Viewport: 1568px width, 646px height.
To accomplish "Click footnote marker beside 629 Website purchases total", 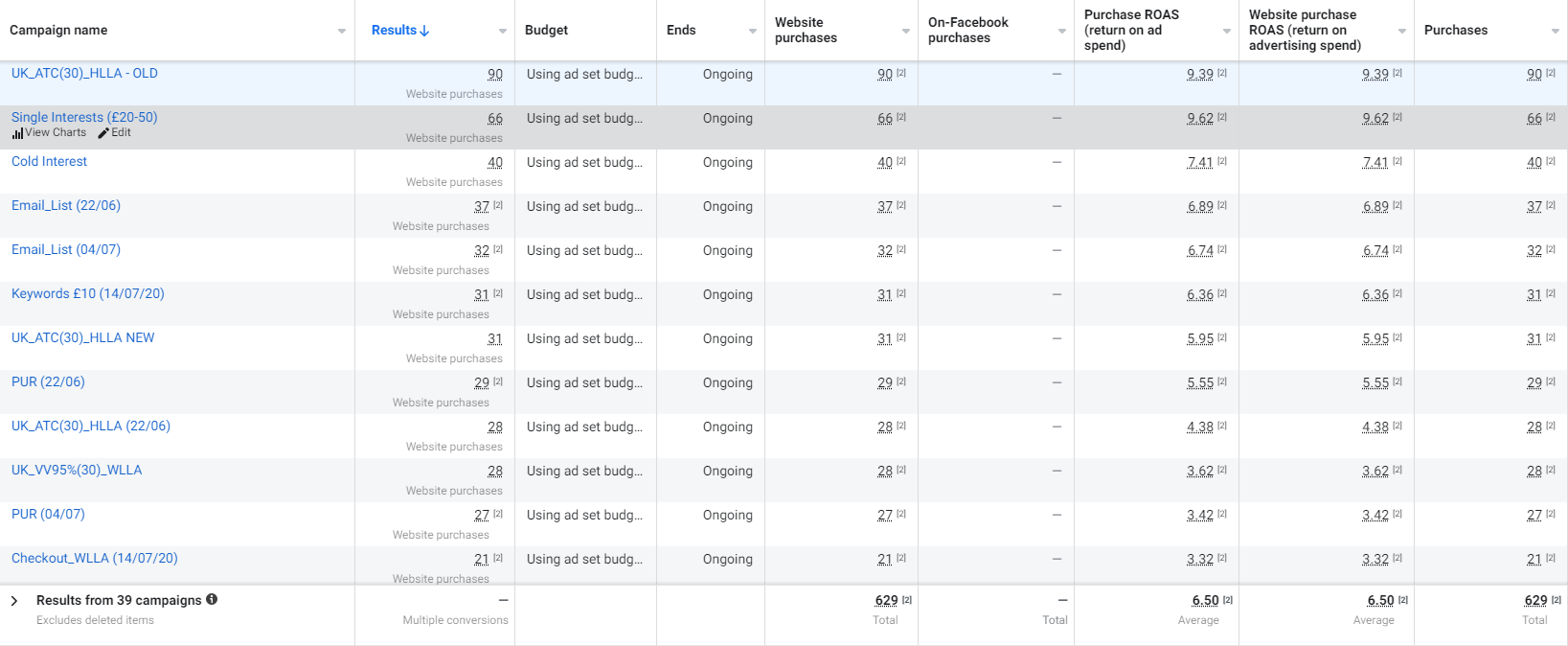I will (907, 600).
